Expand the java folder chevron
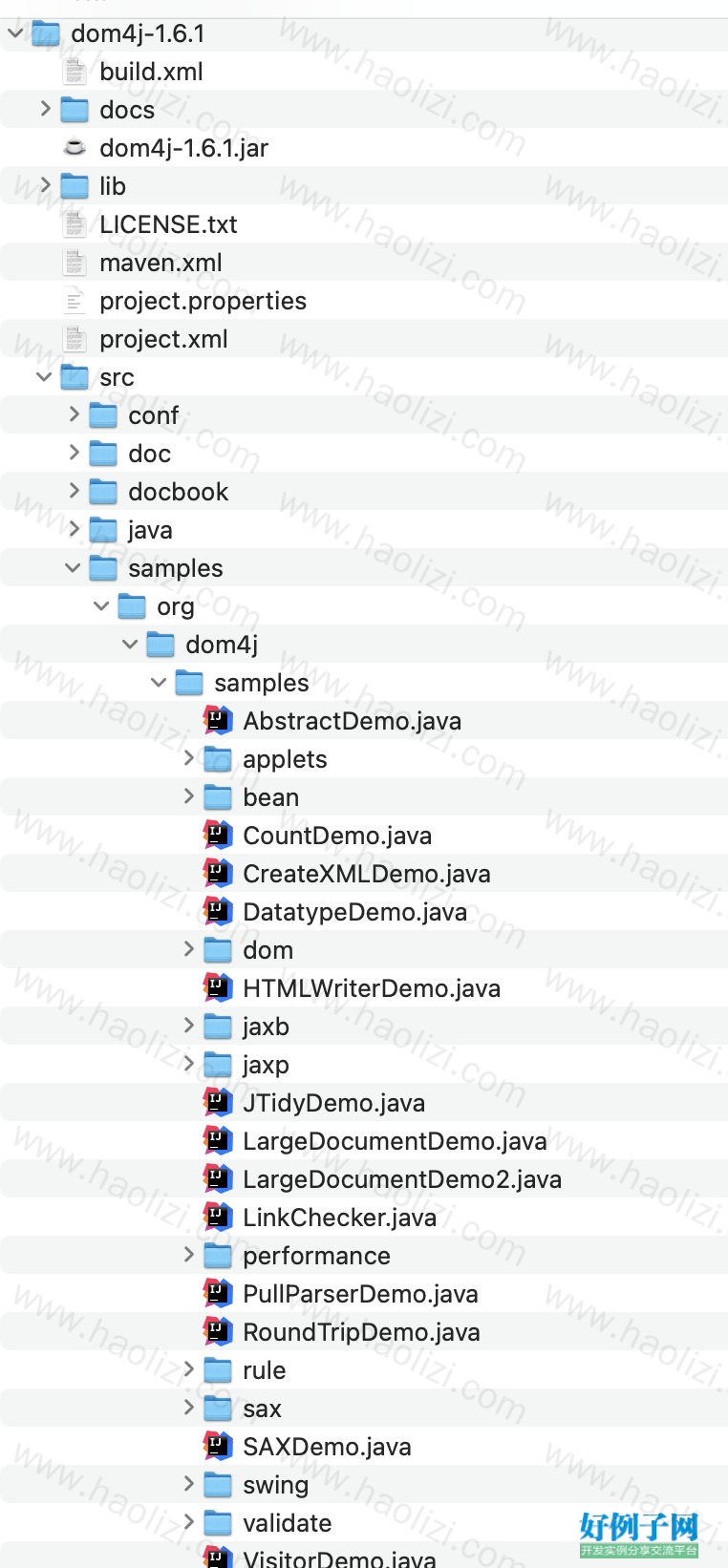This screenshot has height=1568, width=728. coord(74,529)
